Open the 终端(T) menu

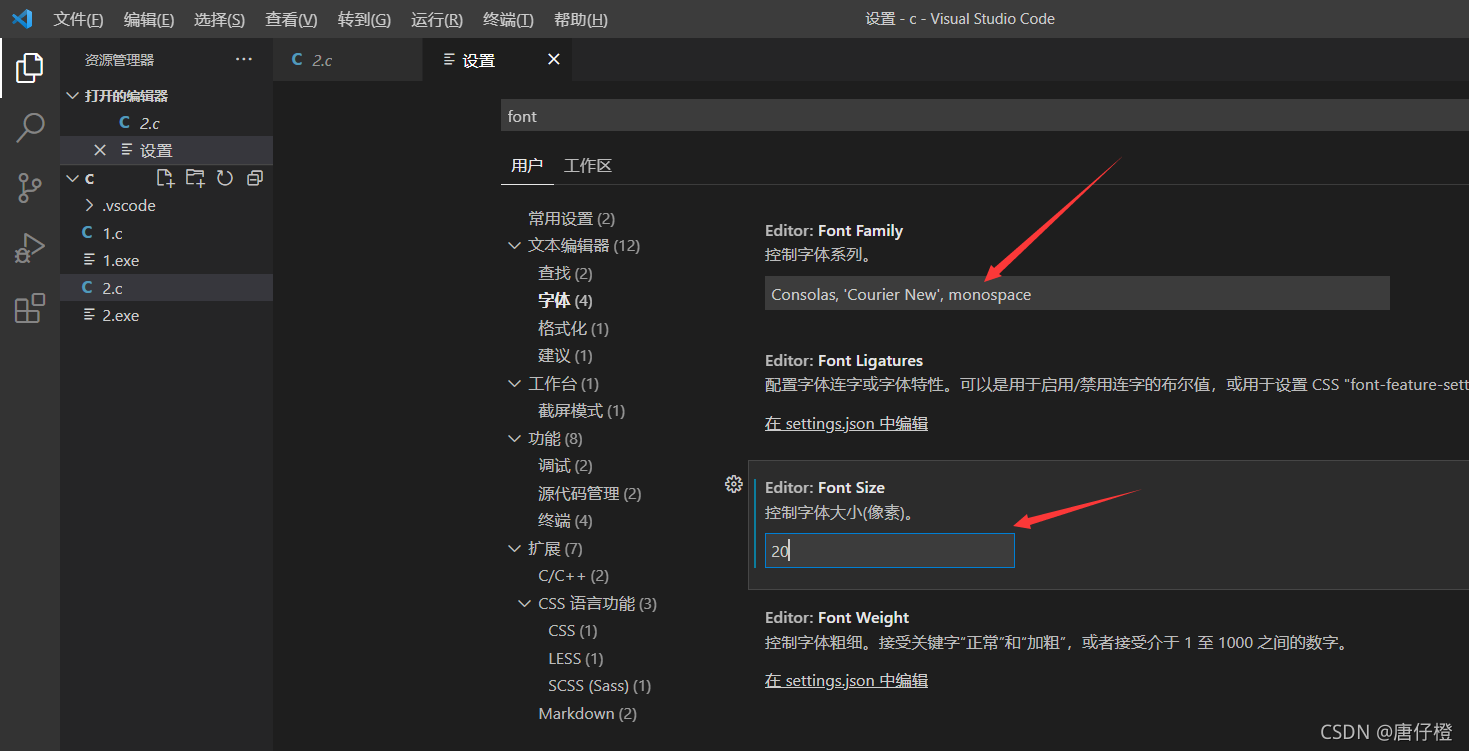point(508,20)
